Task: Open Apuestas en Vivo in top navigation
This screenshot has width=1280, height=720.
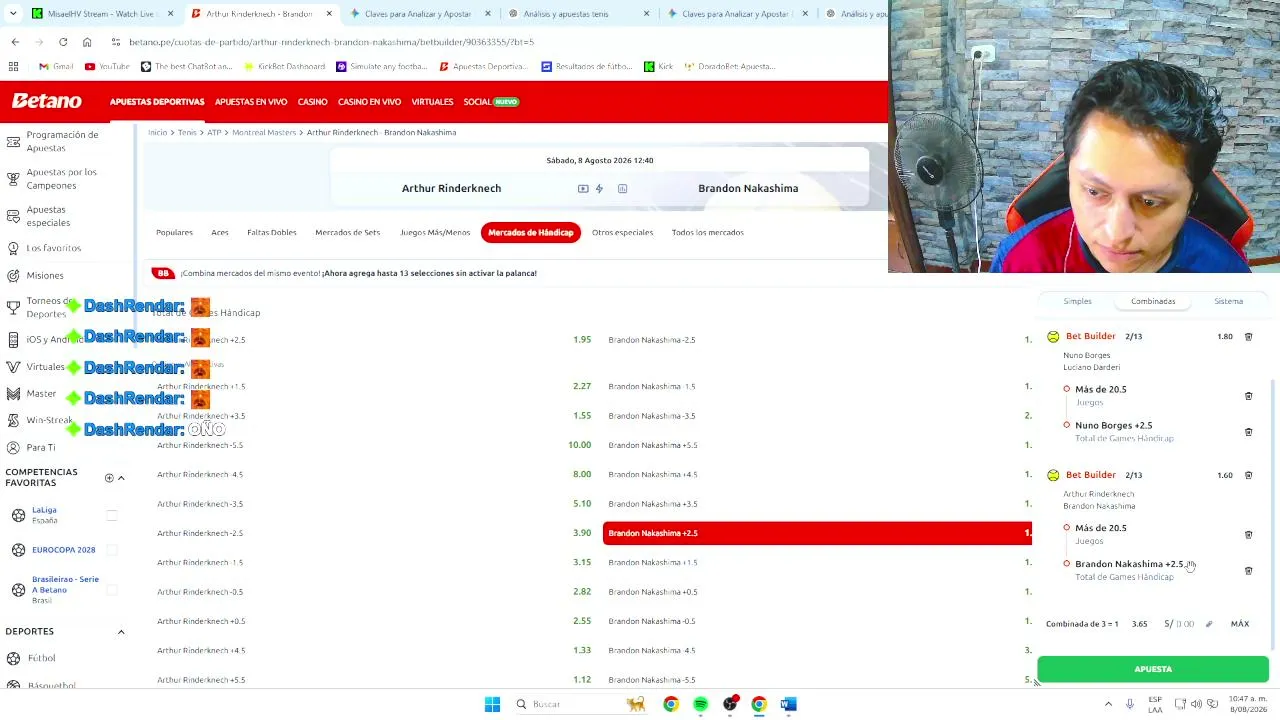Action: click(x=251, y=102)
